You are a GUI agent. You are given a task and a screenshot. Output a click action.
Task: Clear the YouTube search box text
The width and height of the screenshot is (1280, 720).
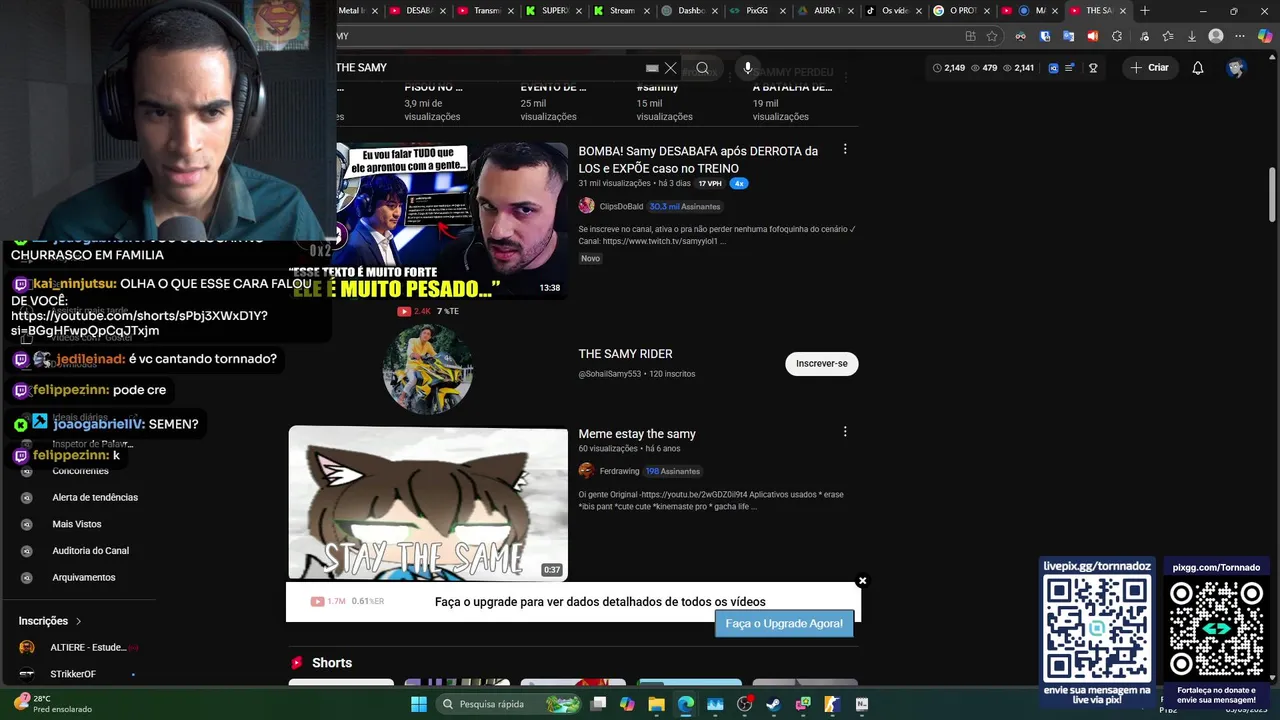[671, 68]
